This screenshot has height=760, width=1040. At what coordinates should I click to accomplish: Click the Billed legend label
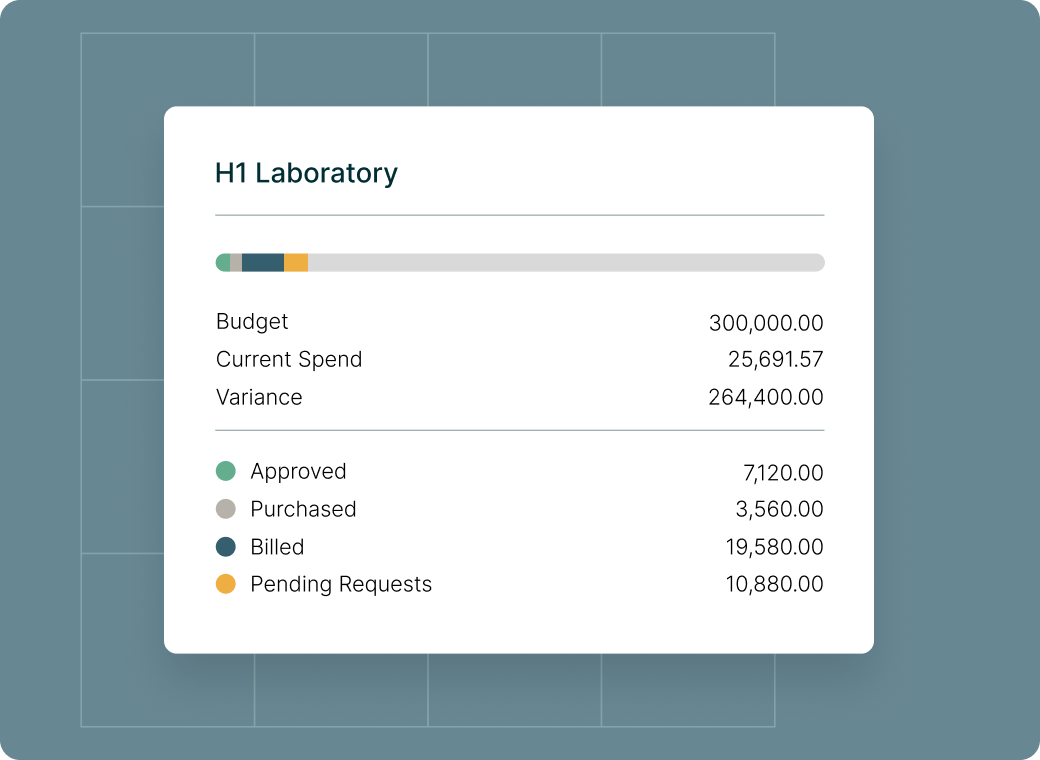[277, 547]
